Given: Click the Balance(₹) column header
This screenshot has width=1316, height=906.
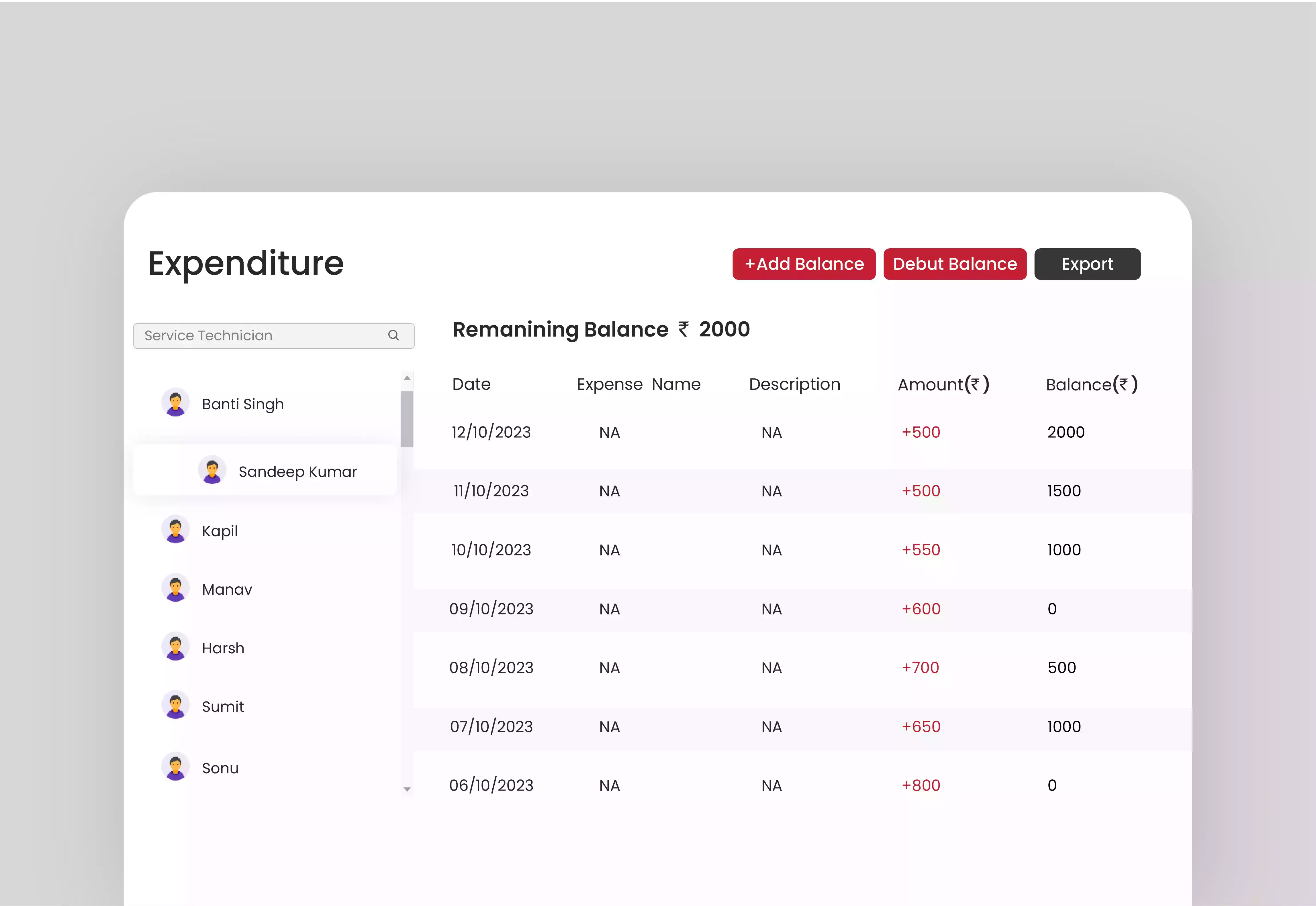Looking at the screenshot, I should 1092,384.
